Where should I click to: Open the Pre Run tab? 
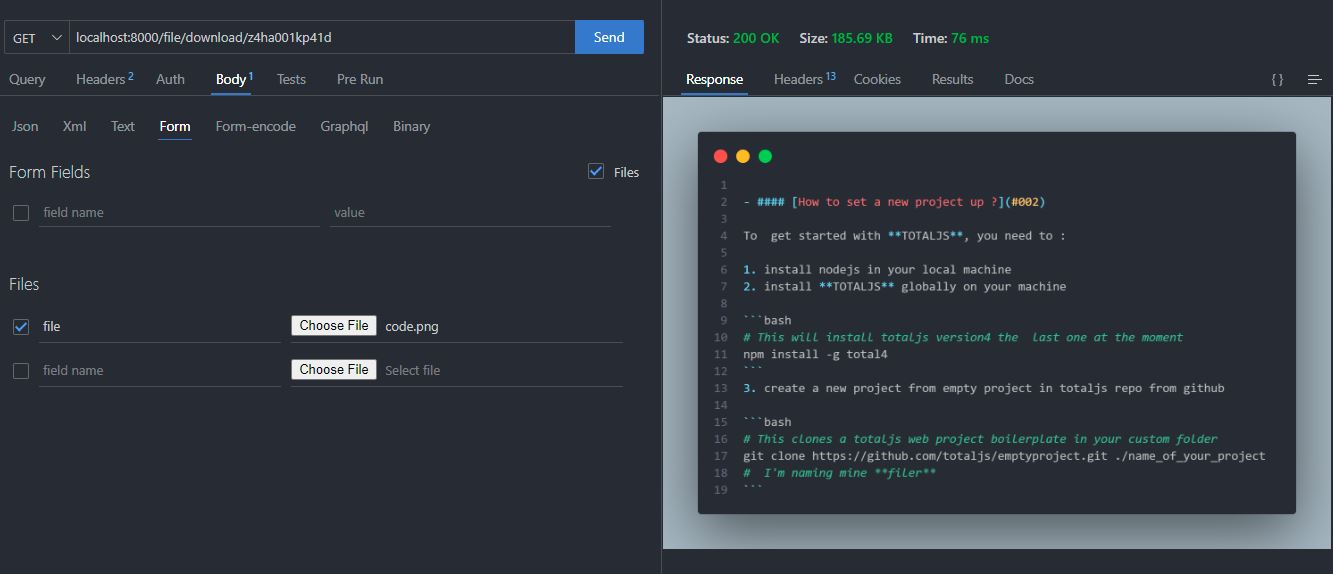tap(360, 79)
